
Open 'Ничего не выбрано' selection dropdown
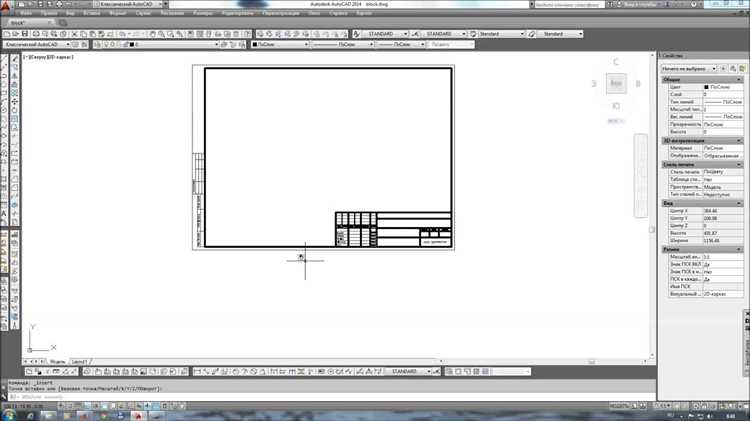tap(689, 69)
